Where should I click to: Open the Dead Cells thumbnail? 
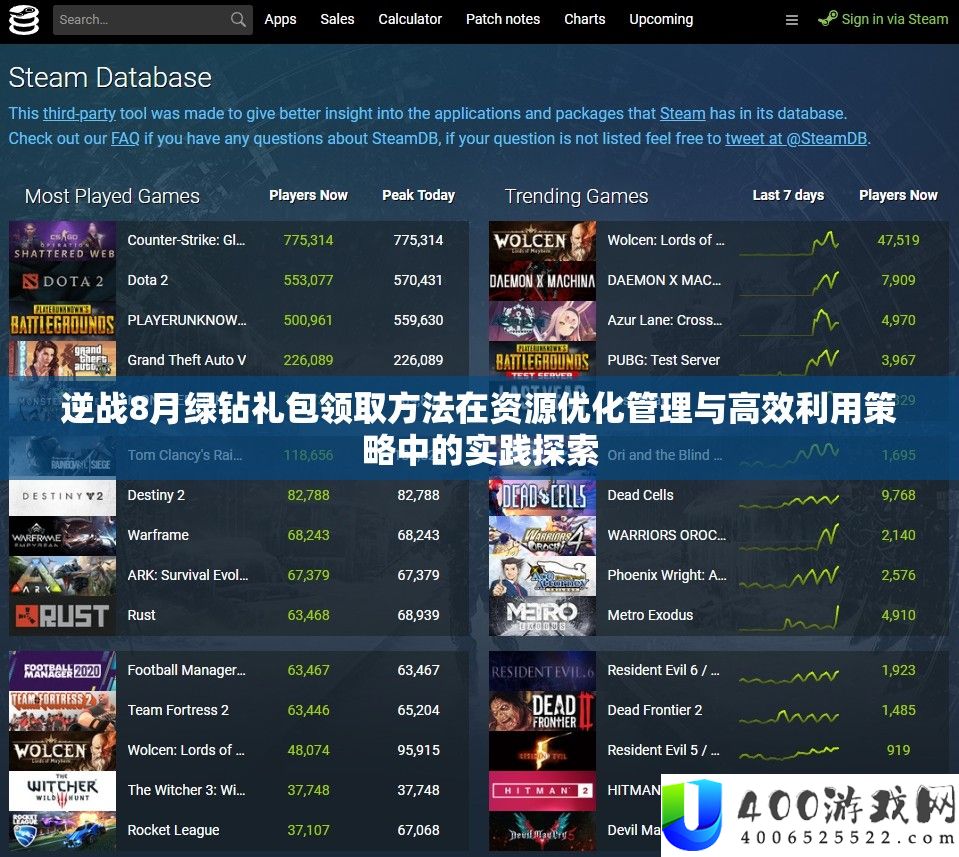542,496
